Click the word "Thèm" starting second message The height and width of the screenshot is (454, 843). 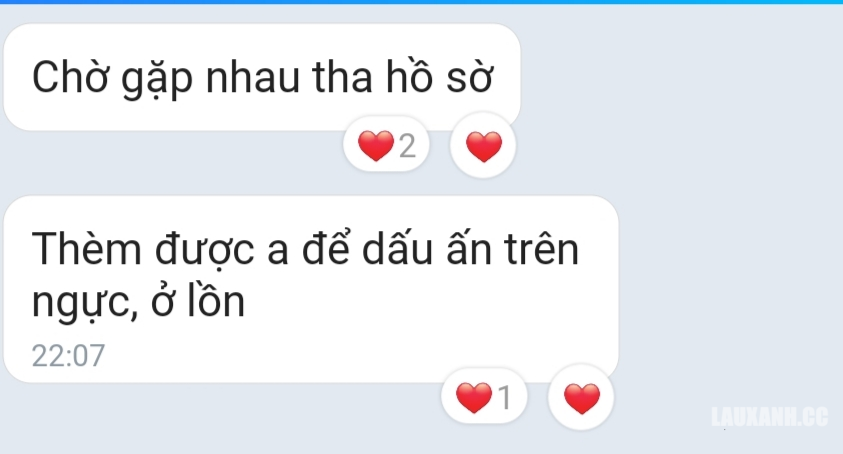click(x=87, y=249)
